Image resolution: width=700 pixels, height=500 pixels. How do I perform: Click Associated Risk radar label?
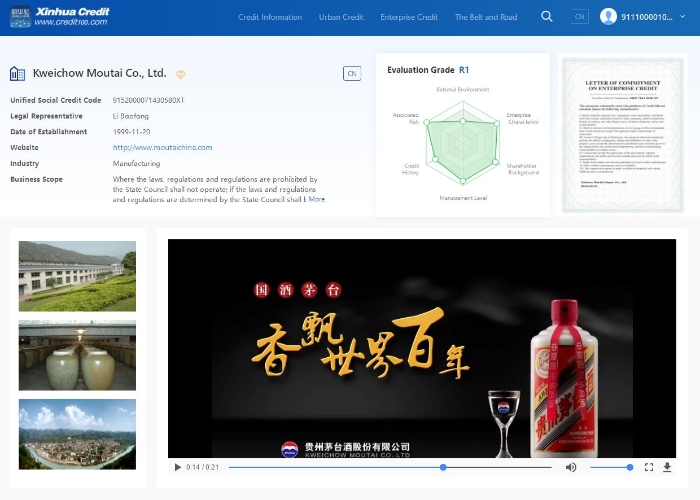coord(405,118)
